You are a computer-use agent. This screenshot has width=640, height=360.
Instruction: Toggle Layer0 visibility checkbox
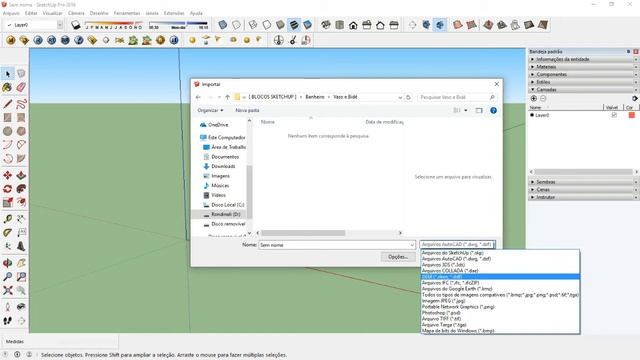pyautogui.click(x=614, y=115)
